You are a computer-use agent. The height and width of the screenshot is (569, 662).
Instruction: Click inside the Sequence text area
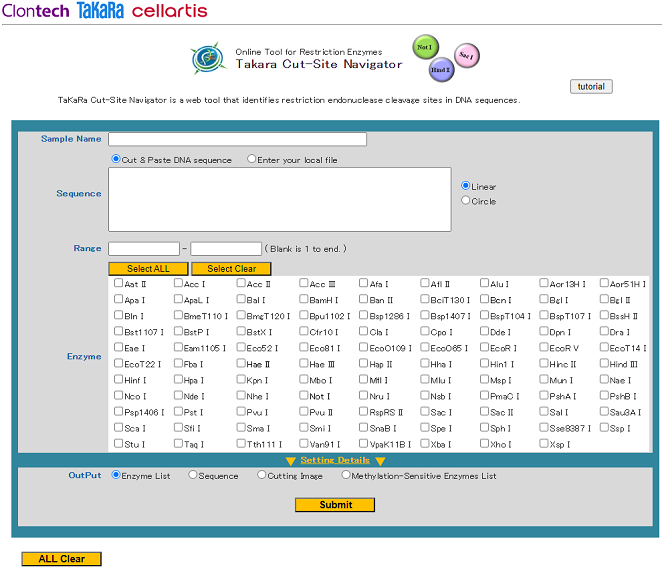279,200
